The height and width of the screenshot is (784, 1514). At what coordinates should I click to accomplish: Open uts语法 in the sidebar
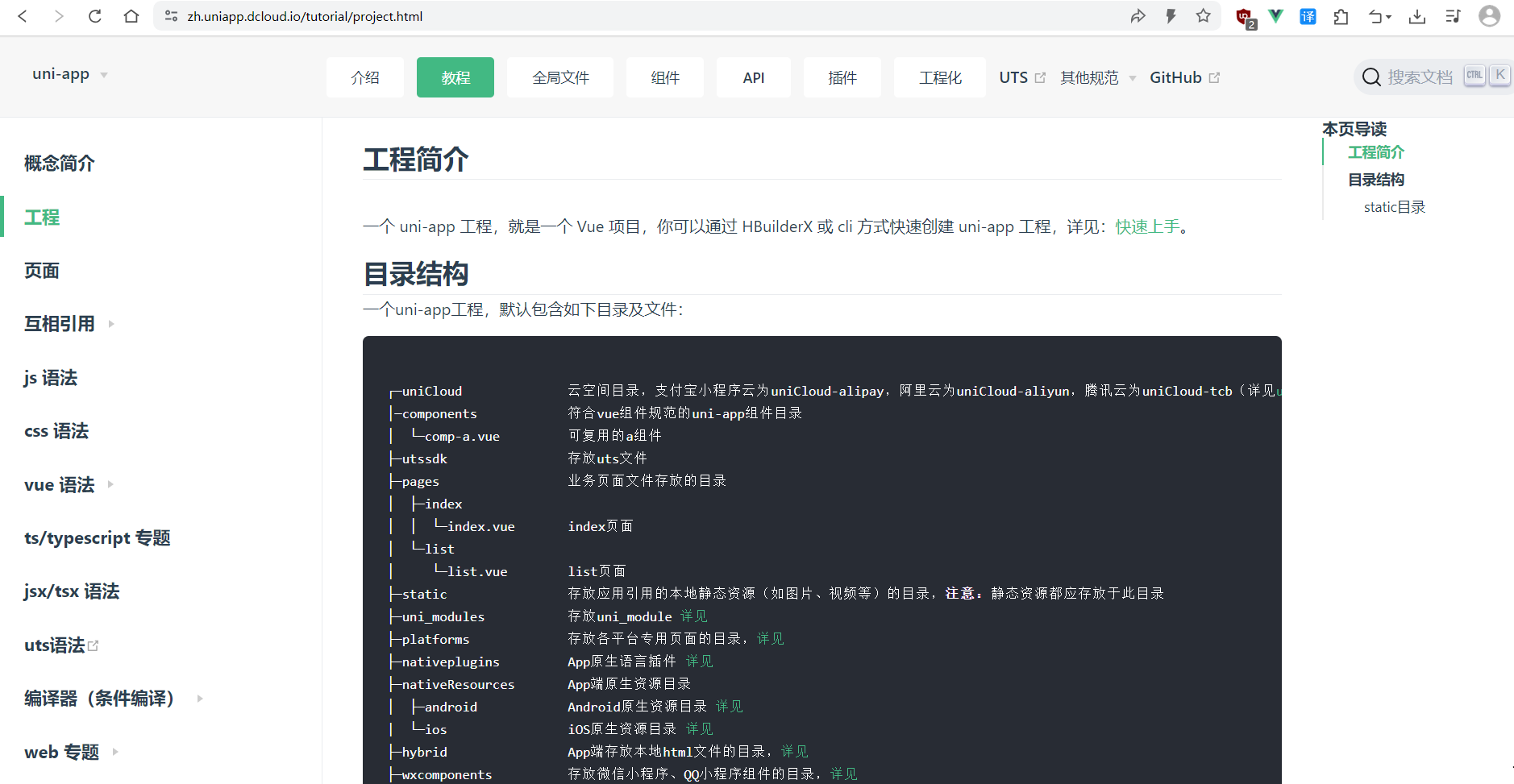[61, 645]
